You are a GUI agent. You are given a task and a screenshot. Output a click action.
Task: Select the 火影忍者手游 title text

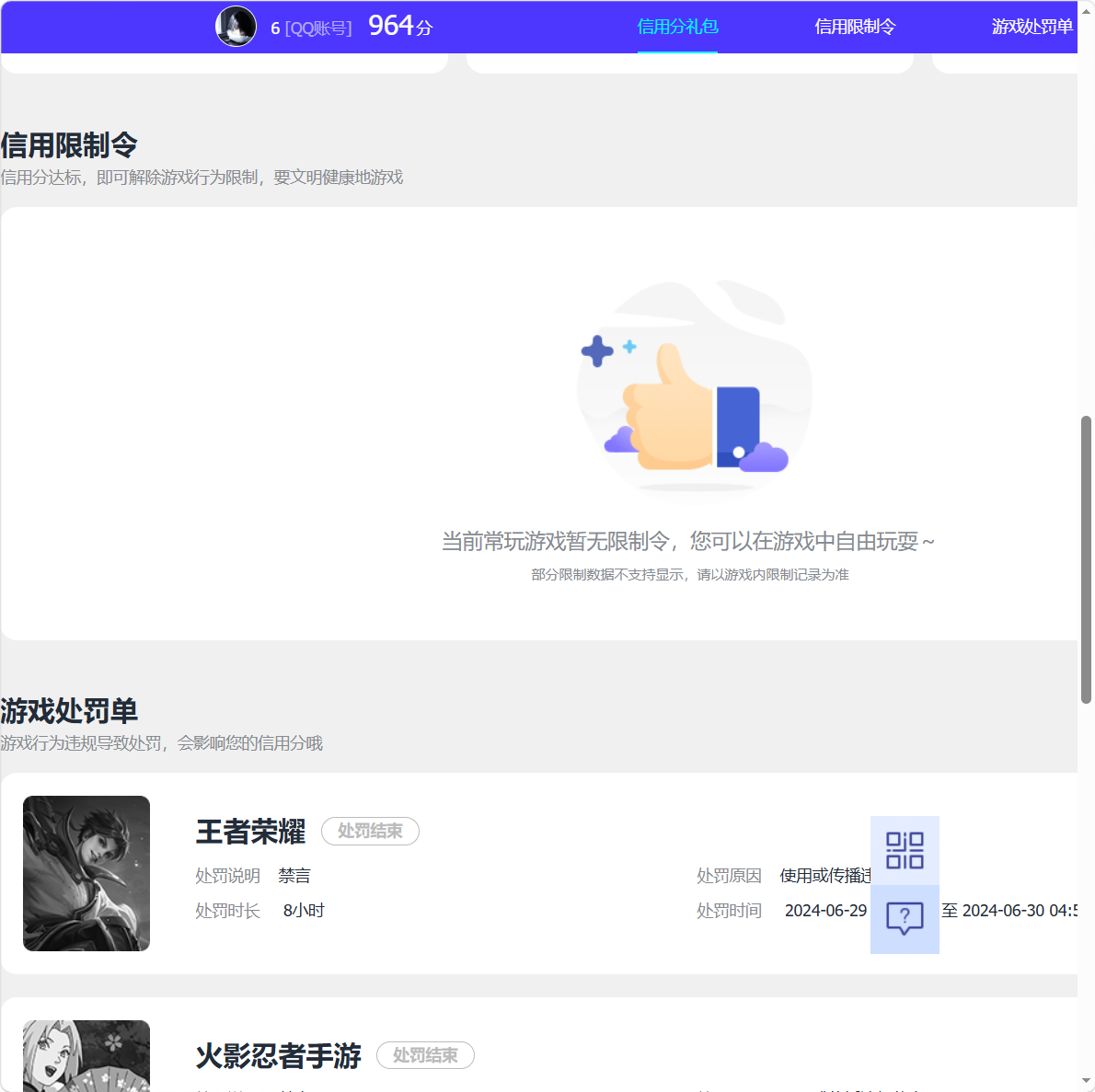tap(278, 1056)
